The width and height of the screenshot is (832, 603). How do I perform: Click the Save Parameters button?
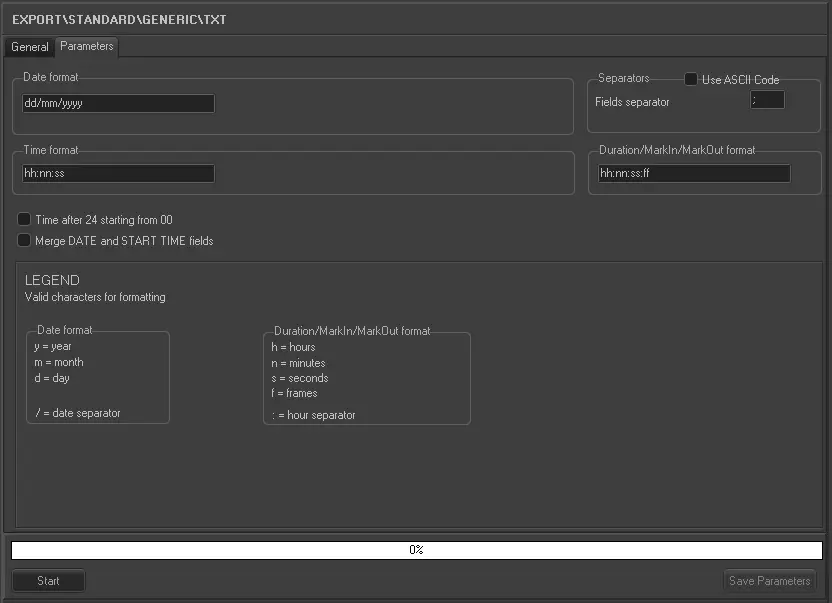click(x=770, y=581)
